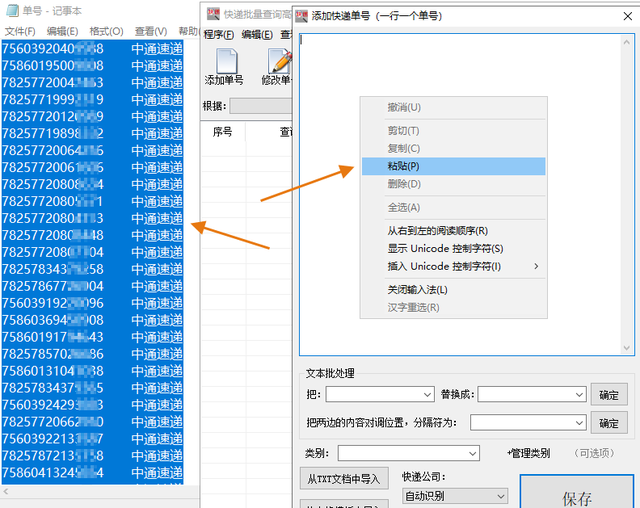Open 编辑(E) menu in express query window
The height and width of the screenshot is (508, 640).
click(x=257, y=35)
